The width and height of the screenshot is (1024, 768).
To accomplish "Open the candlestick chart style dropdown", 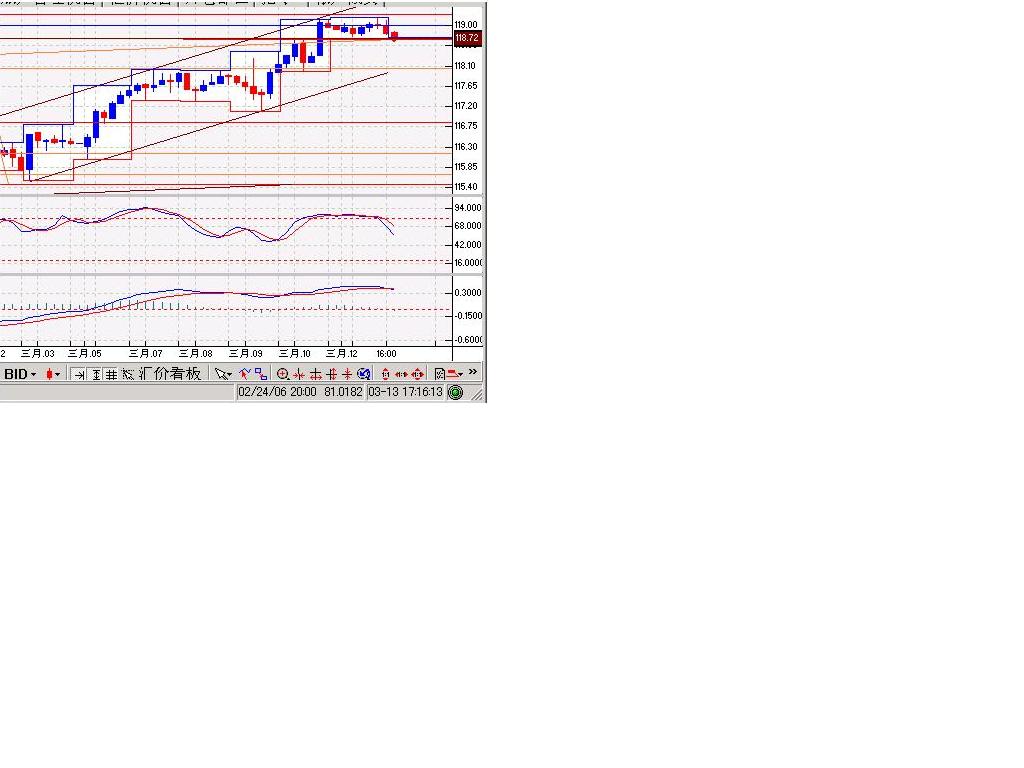I will (x=53, y=374).
